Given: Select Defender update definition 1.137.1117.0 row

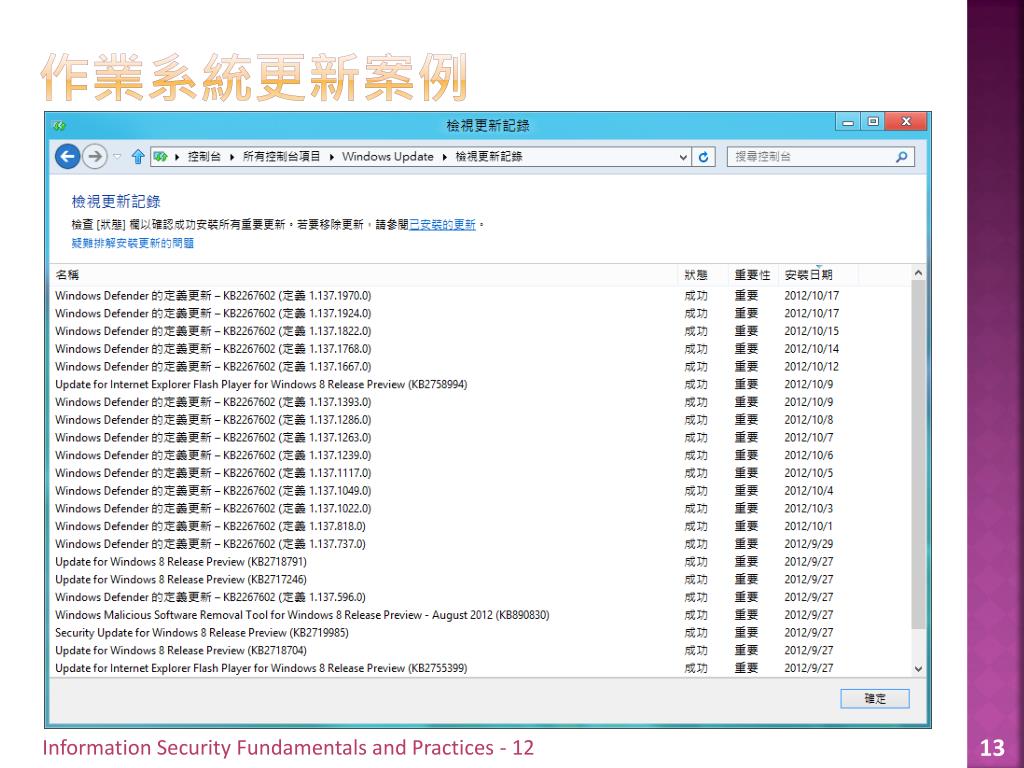Looking at the screenshot, I should (x=481, y=473).
